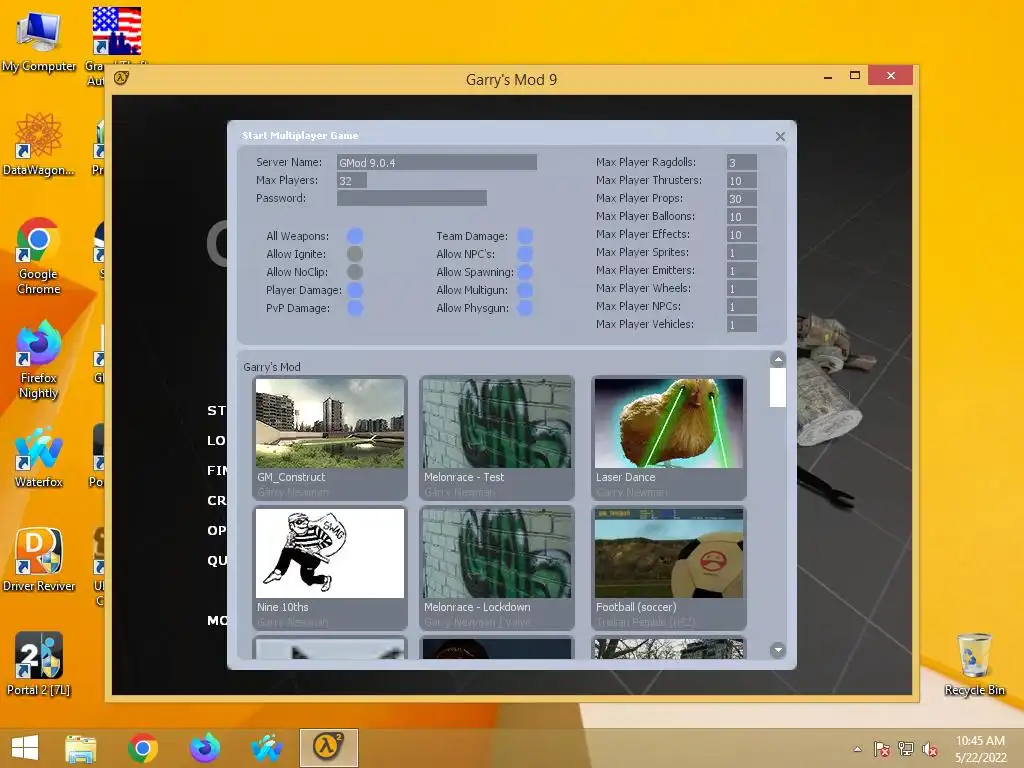Maximize the Garry's Mod 9 window
The height and width of the screenshot is (768, 1024).
click(x=854, y=76)
